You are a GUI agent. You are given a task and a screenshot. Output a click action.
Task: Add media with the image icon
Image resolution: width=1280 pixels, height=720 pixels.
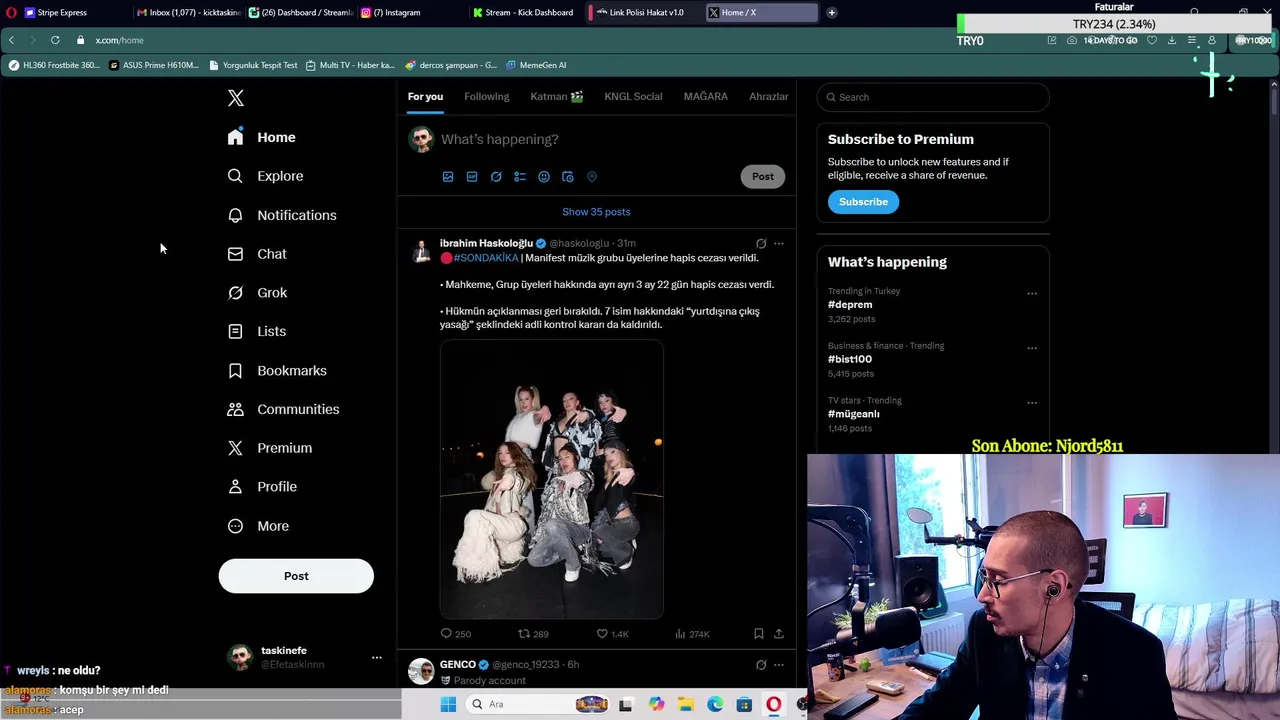point(448,177)
